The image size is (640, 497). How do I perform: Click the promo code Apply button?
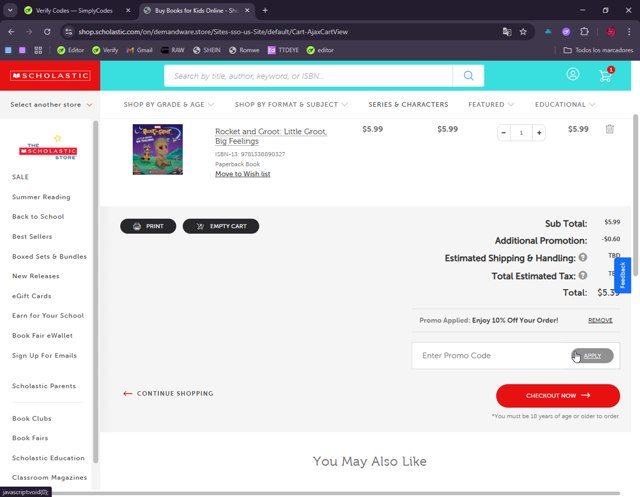pyautogui.click(x=592, y=355)
